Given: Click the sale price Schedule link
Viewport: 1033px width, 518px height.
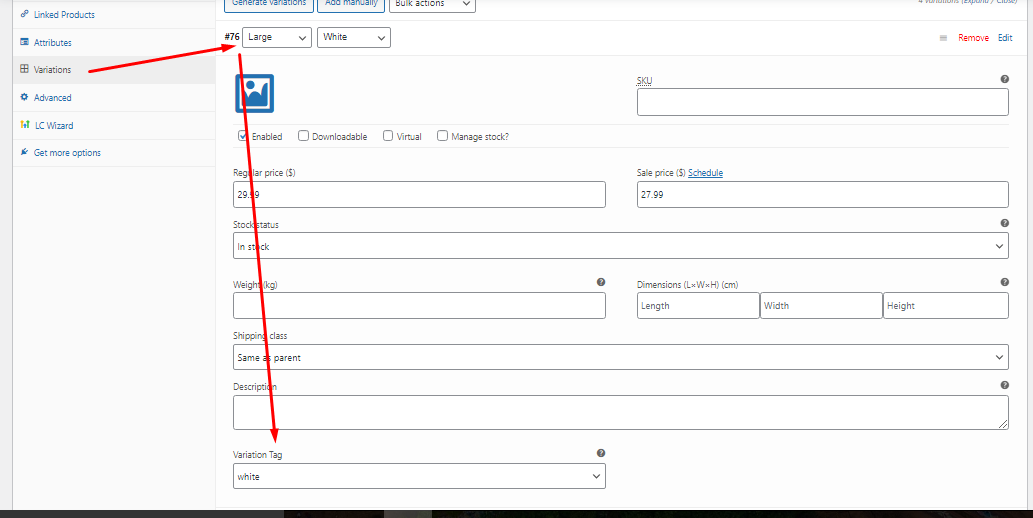Looking at the screenshot, I should coord(705,173).
